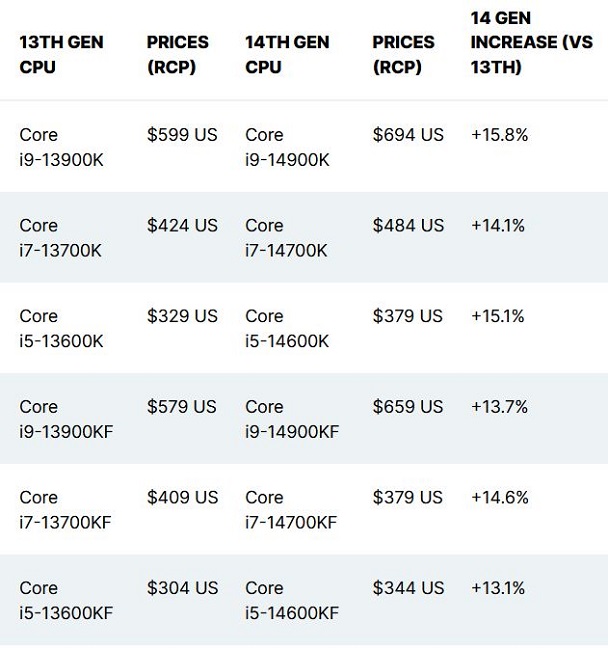This screenshot has width=608, height=650.
Task: Select the Core i9-13900K cell
Action: 61,147
